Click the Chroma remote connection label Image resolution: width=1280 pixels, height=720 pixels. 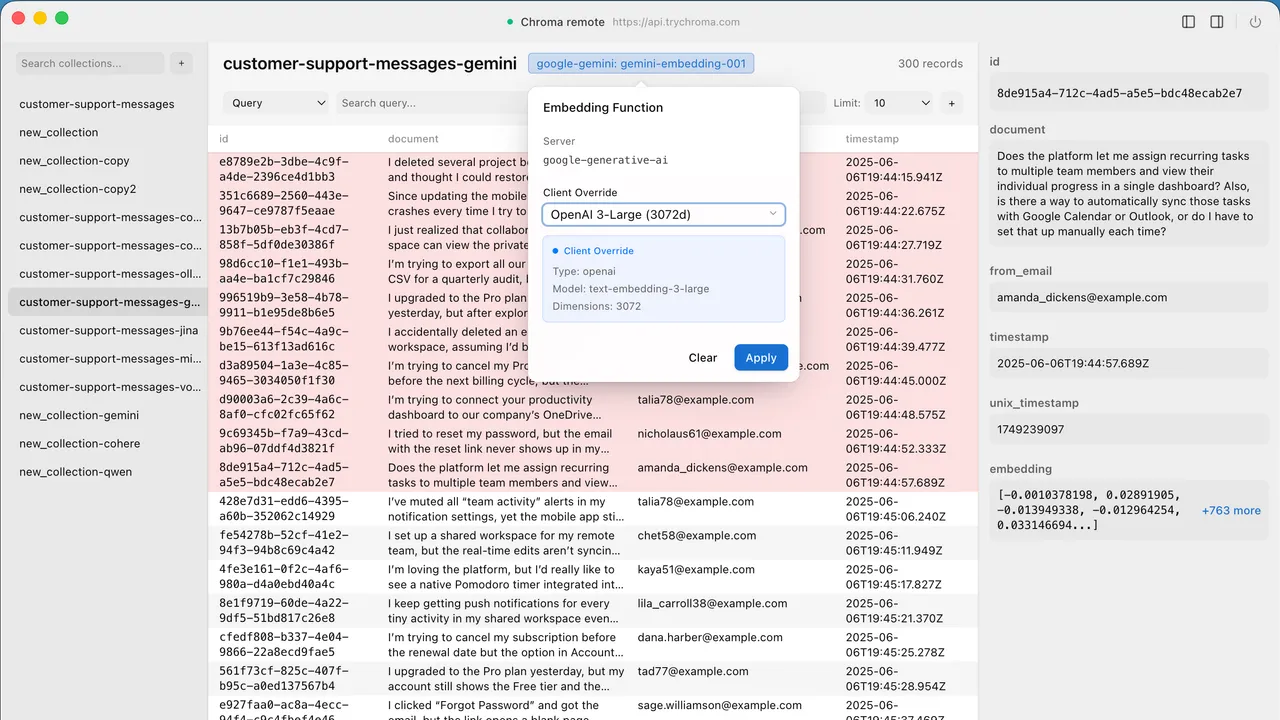tap(562, 22)
